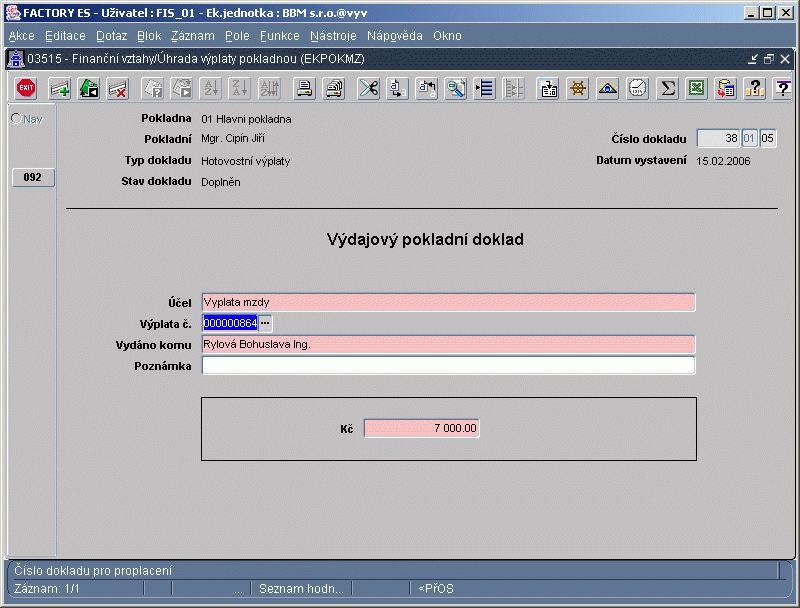This screenshot has height=608, width=800.
Task: Click the round clock-like gauge icon
Action: (x=637, y=88)
